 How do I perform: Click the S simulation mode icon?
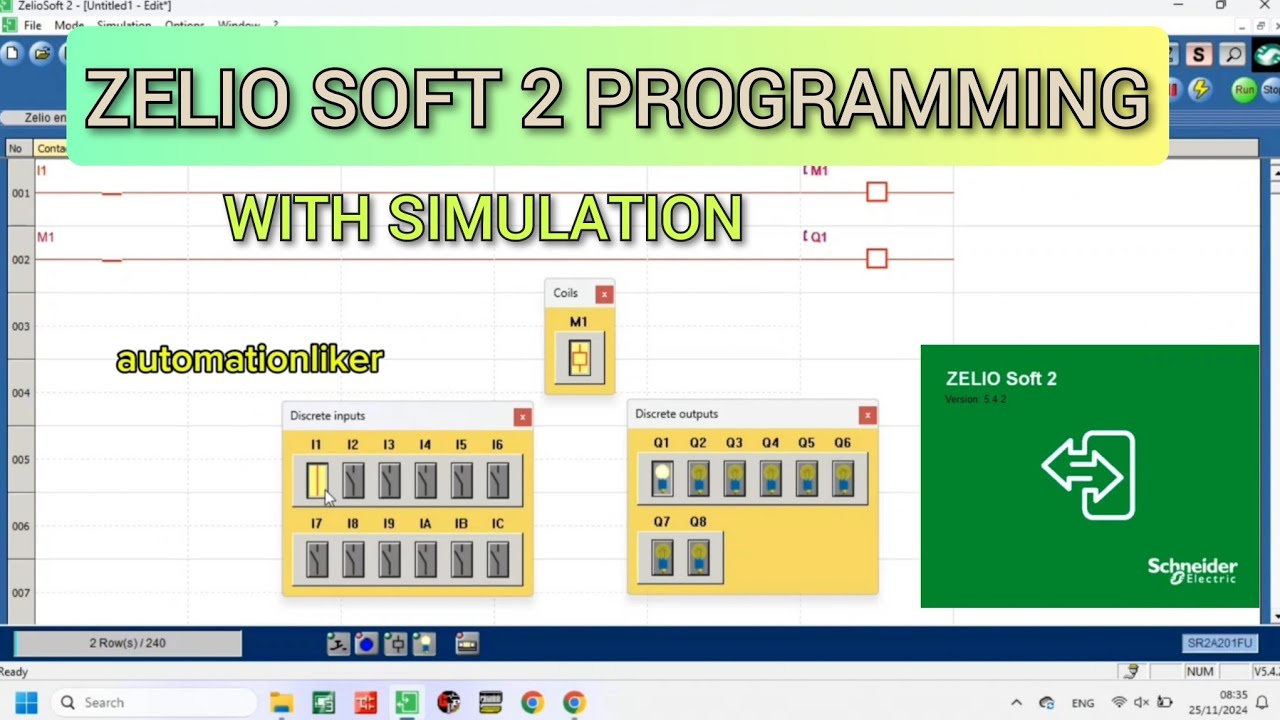click(x=1199, y=55)
